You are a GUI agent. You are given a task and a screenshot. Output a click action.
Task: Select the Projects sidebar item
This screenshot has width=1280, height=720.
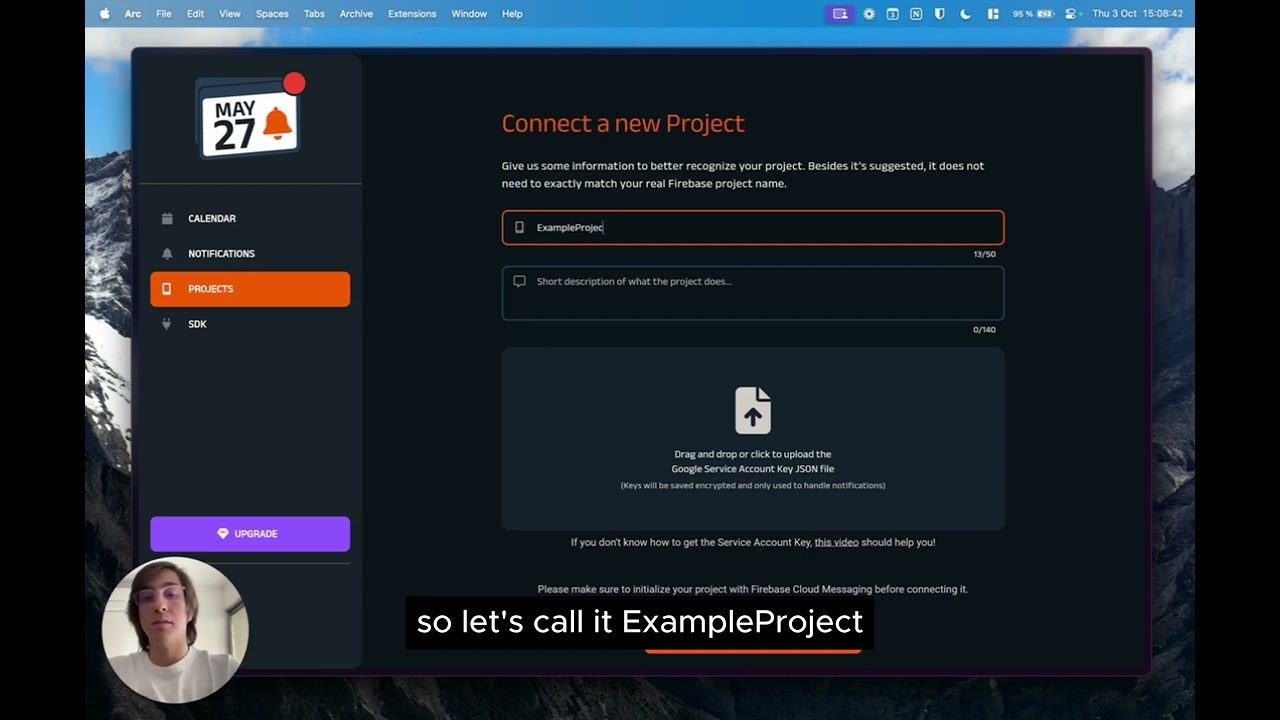tap(250, 289)
